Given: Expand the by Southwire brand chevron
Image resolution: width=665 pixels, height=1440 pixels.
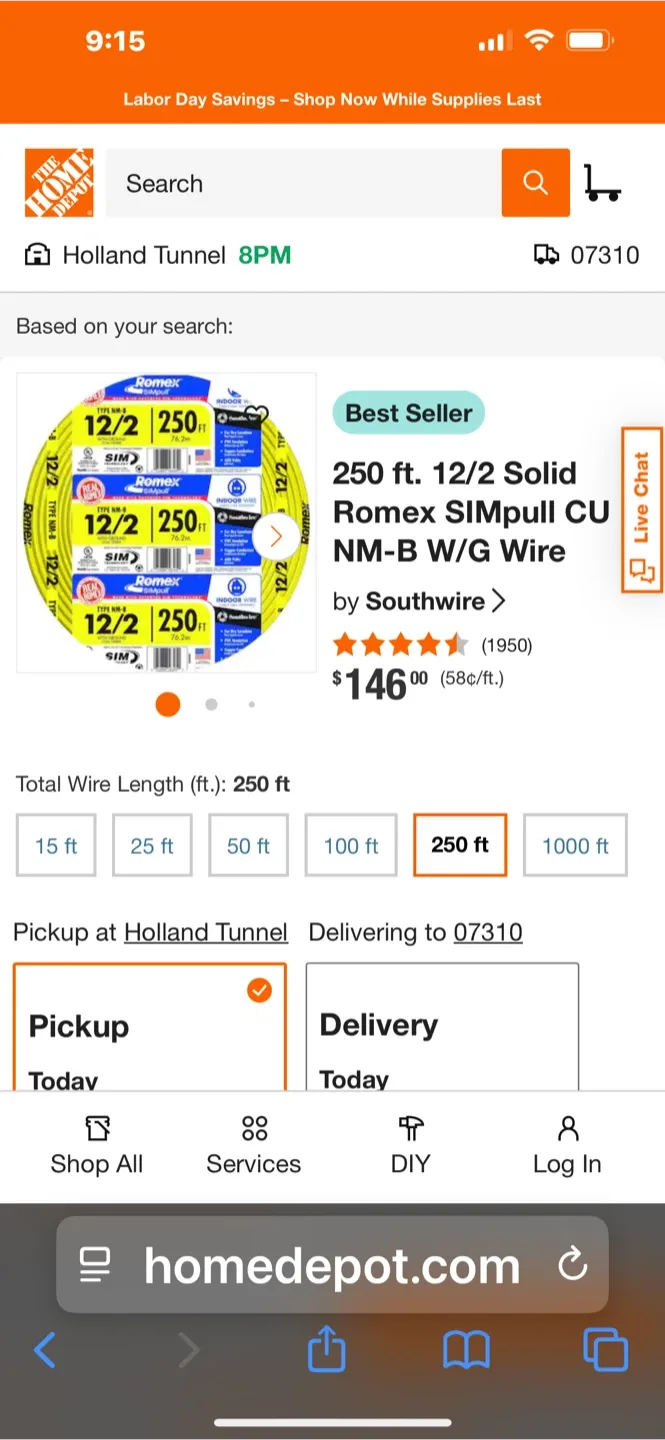Looking at the screenshot, I should pyautogui.click(x=499, y=601).
